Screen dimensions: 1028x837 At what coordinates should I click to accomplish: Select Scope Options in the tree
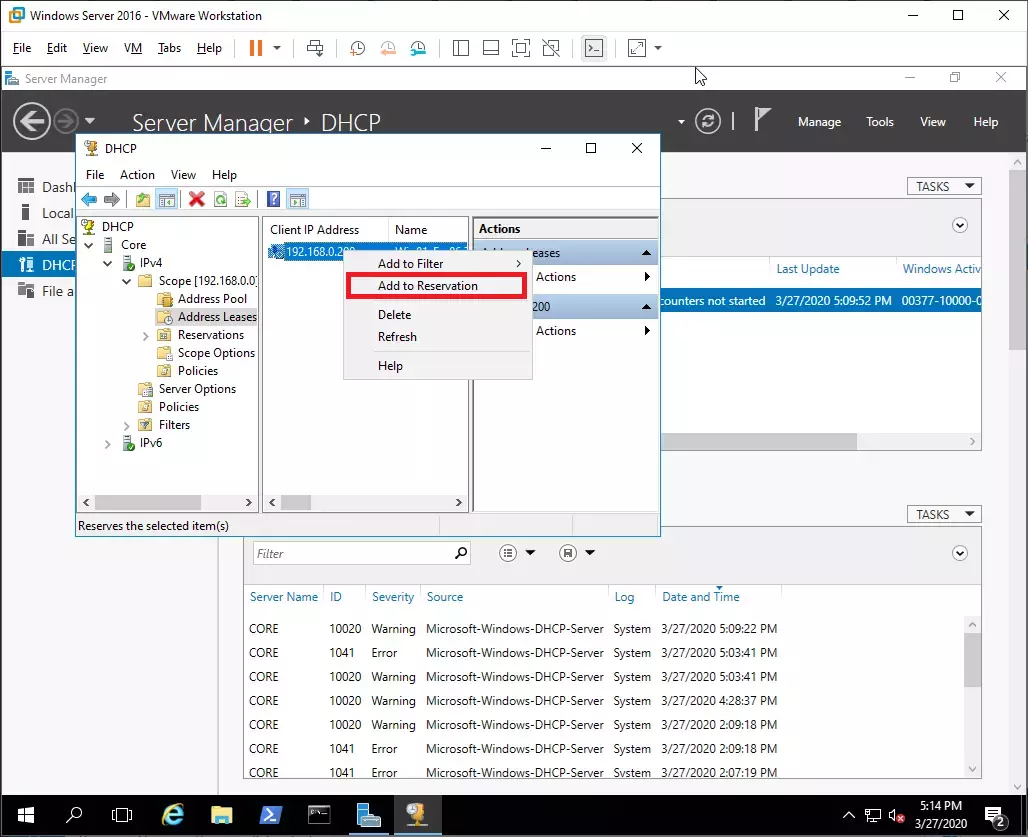click(216, 353)
